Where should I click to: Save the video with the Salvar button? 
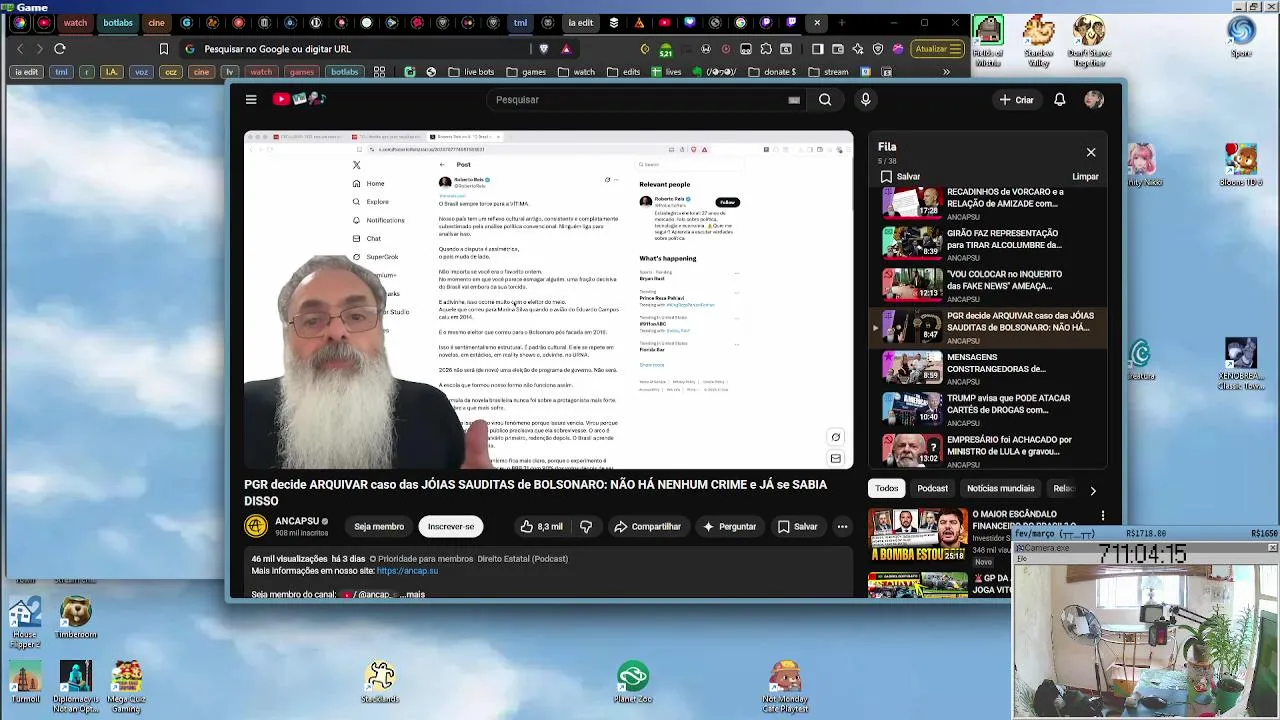(x=798, y=526)
